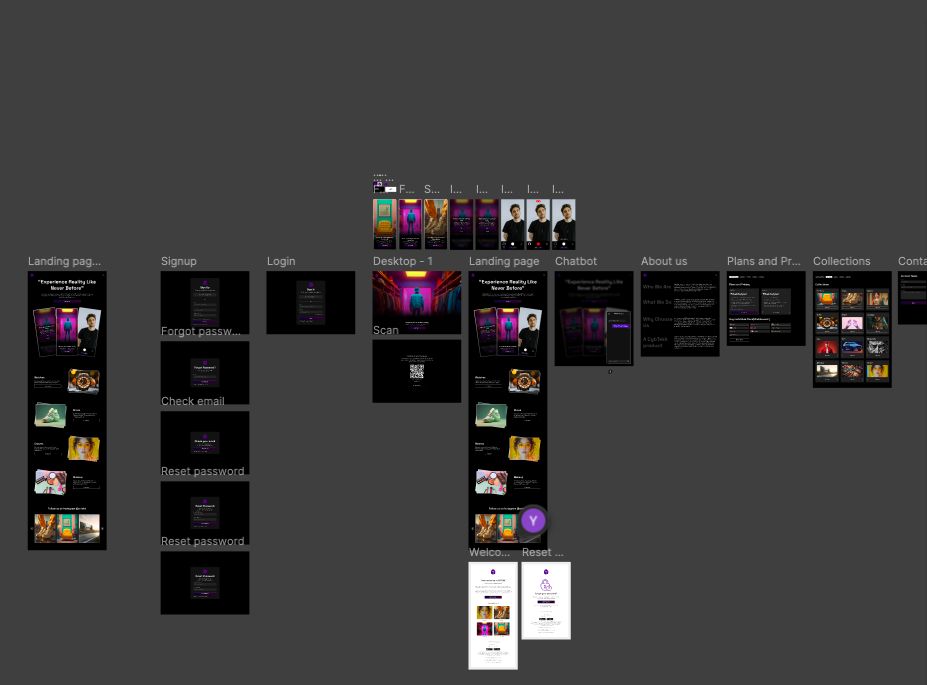Click the man portrait frame with red record button
This screenshot has height=685, width=927.
click(538, 224)
